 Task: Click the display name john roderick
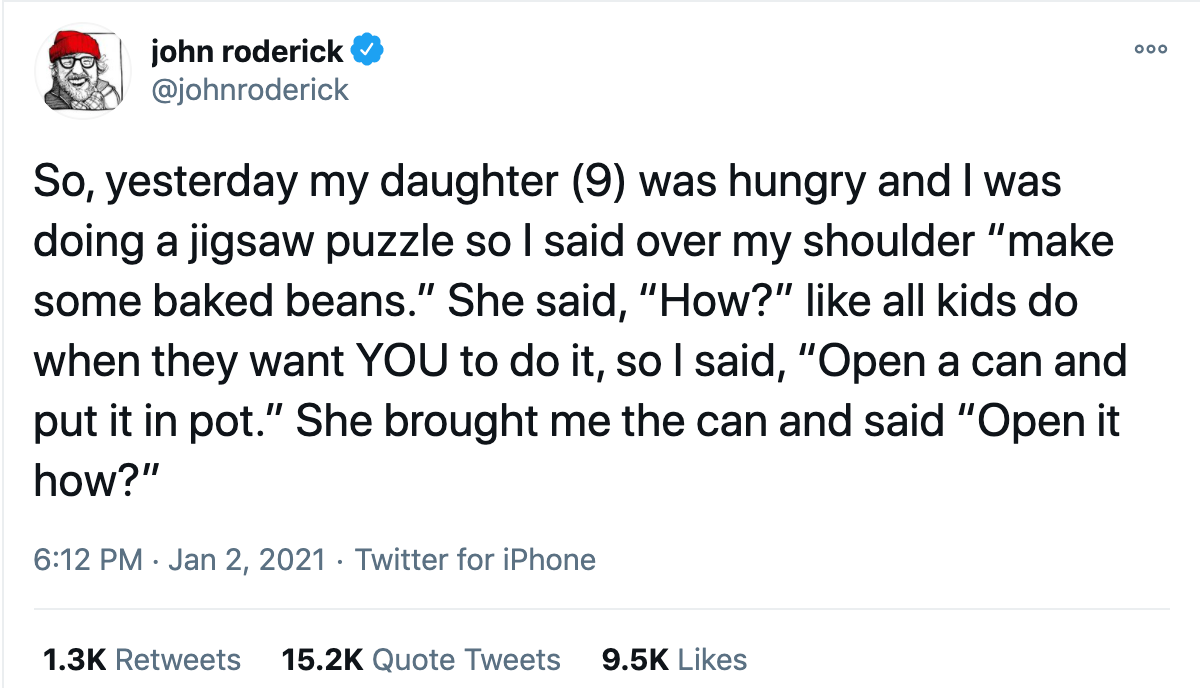tap(248, 50)
